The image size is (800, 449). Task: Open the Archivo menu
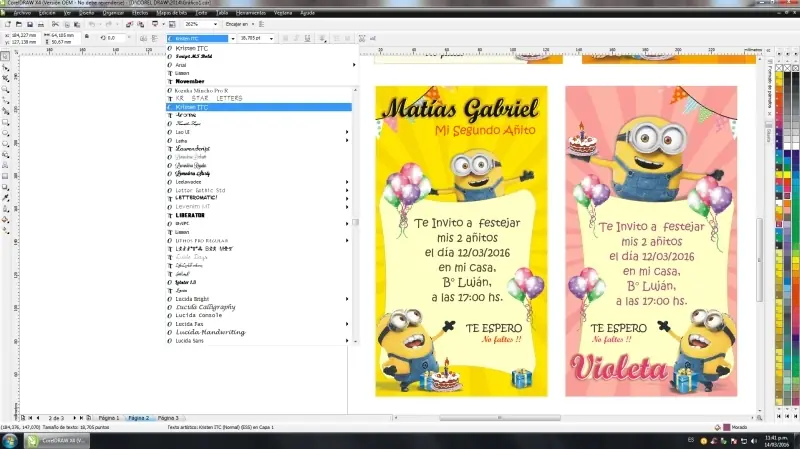[x=22, y=13]
